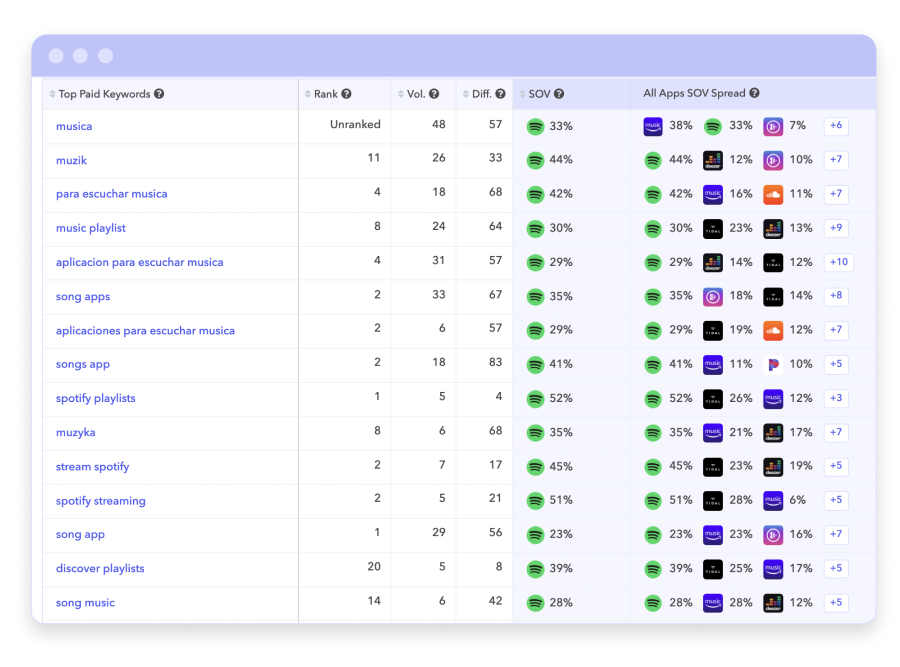The height and width of the screenshot is (667, 900).
Task: Click the first window control dot
Action: [x=56, y=56]
